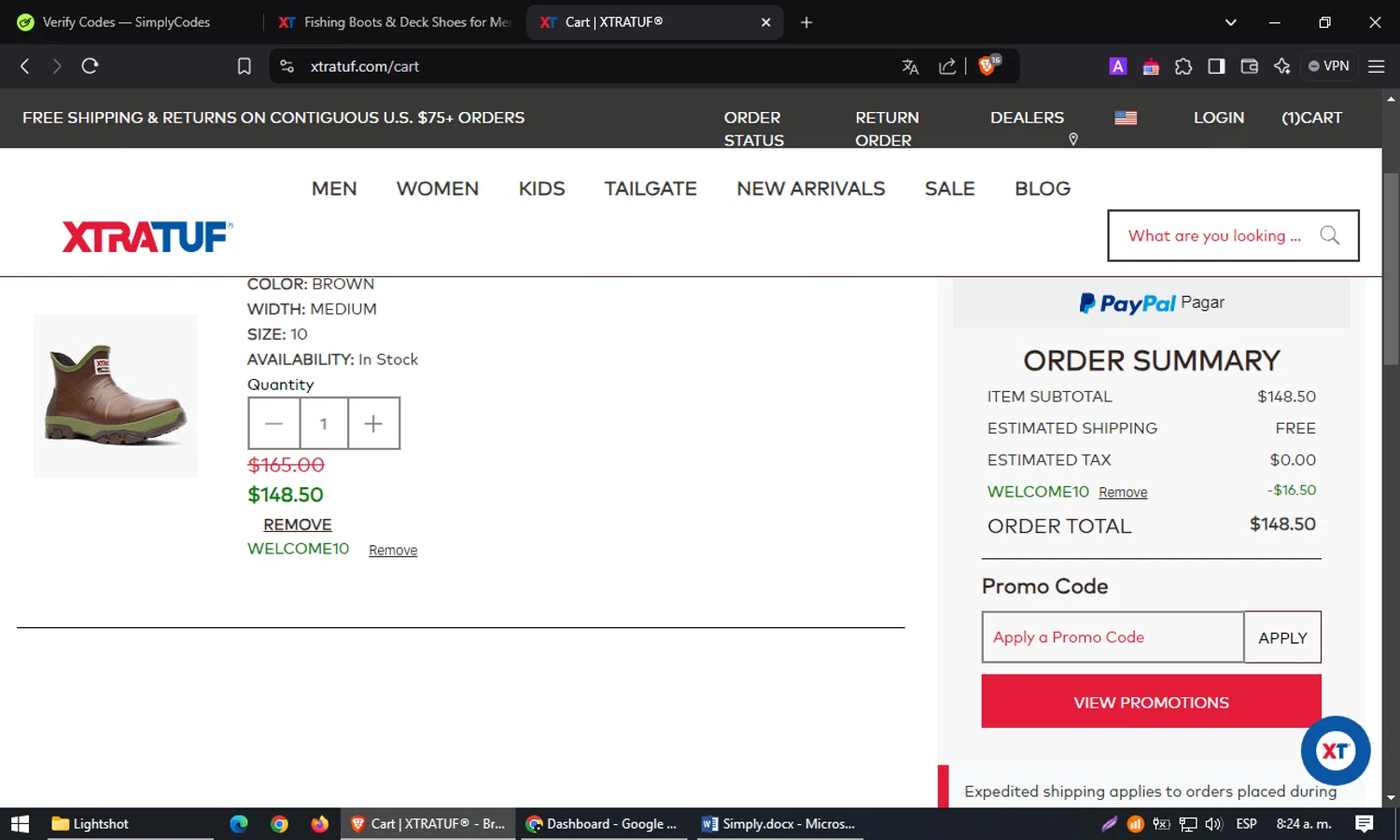Screen dimensions: 1400x840
Task: Go back with the browser back arrow
Action: click(x=25, y=66)
